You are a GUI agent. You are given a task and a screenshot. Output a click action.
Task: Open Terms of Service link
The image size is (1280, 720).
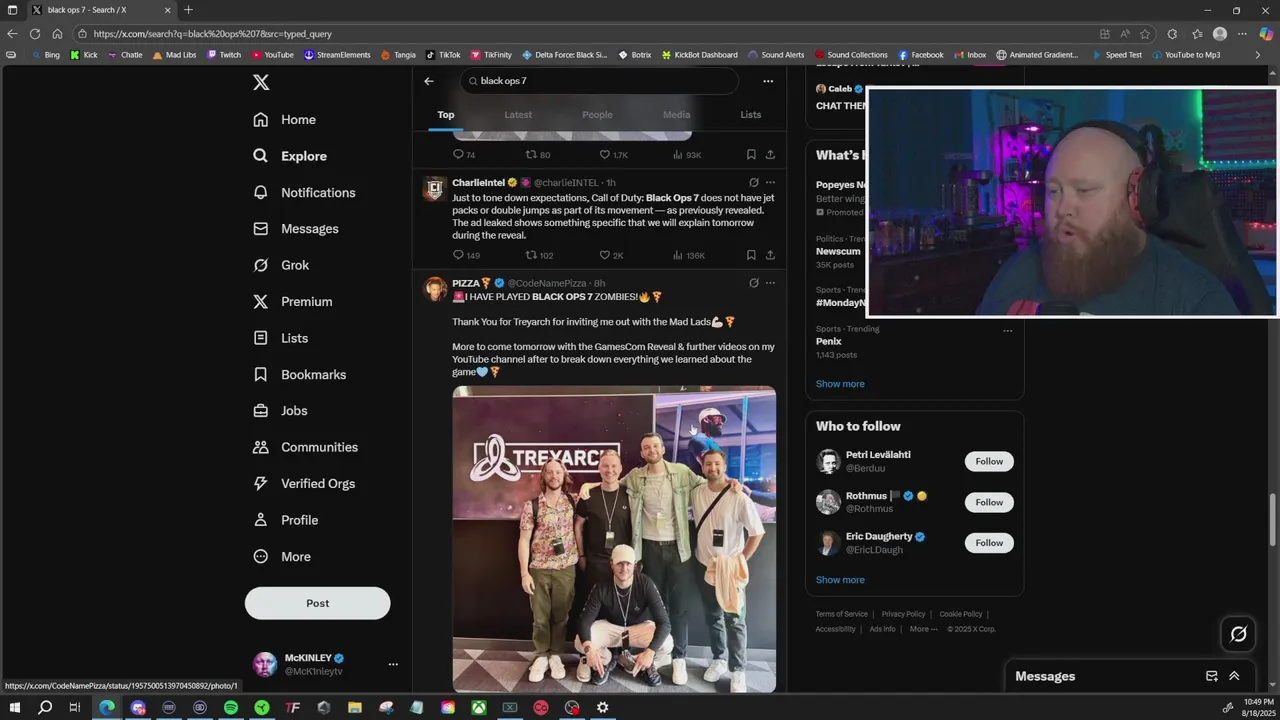[841, 614]
